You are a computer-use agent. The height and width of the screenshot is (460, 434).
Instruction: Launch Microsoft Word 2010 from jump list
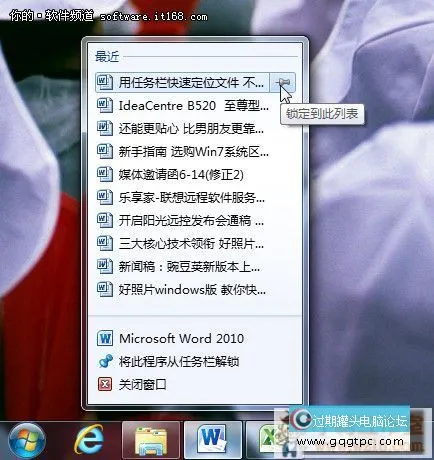pos(195,339)
